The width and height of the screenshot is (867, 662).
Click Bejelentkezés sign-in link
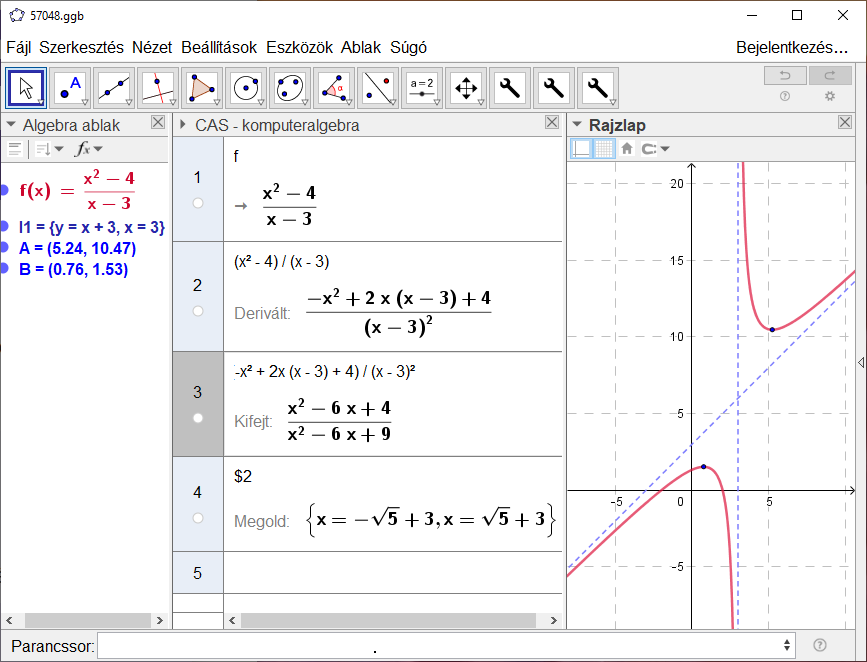pos(791,47)
